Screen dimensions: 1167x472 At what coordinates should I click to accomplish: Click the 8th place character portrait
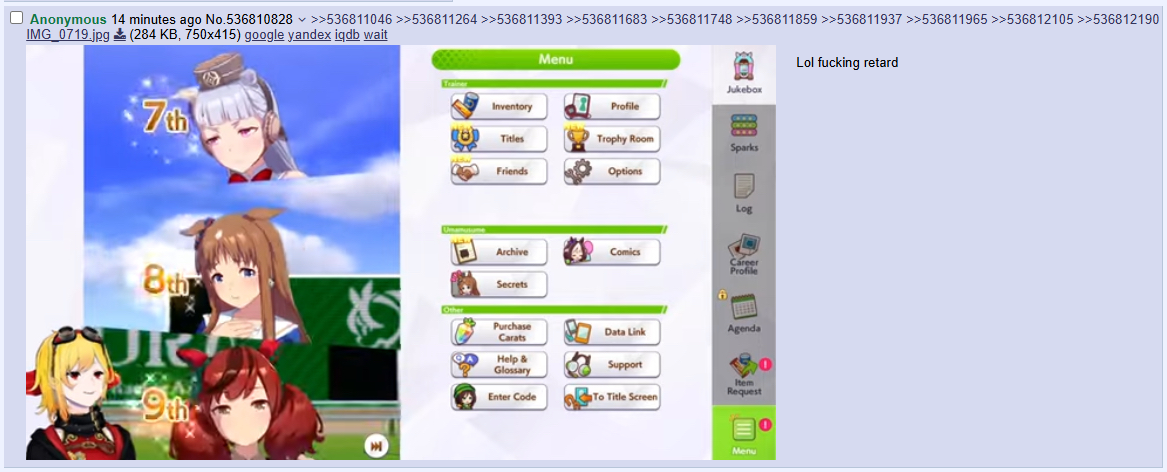pos(249,275)
